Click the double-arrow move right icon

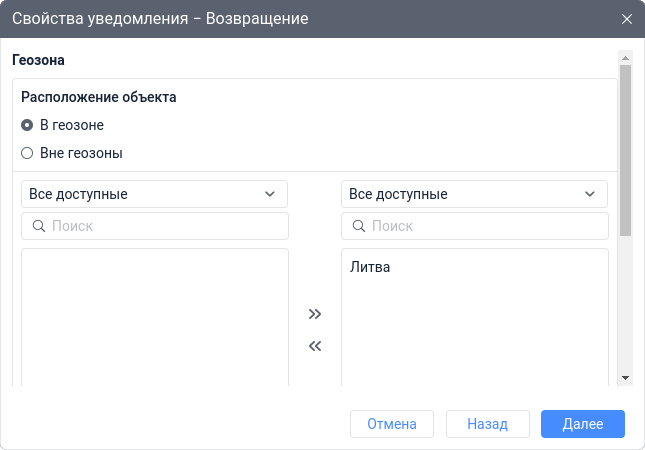pyautogui.click(x=315, y=314)
